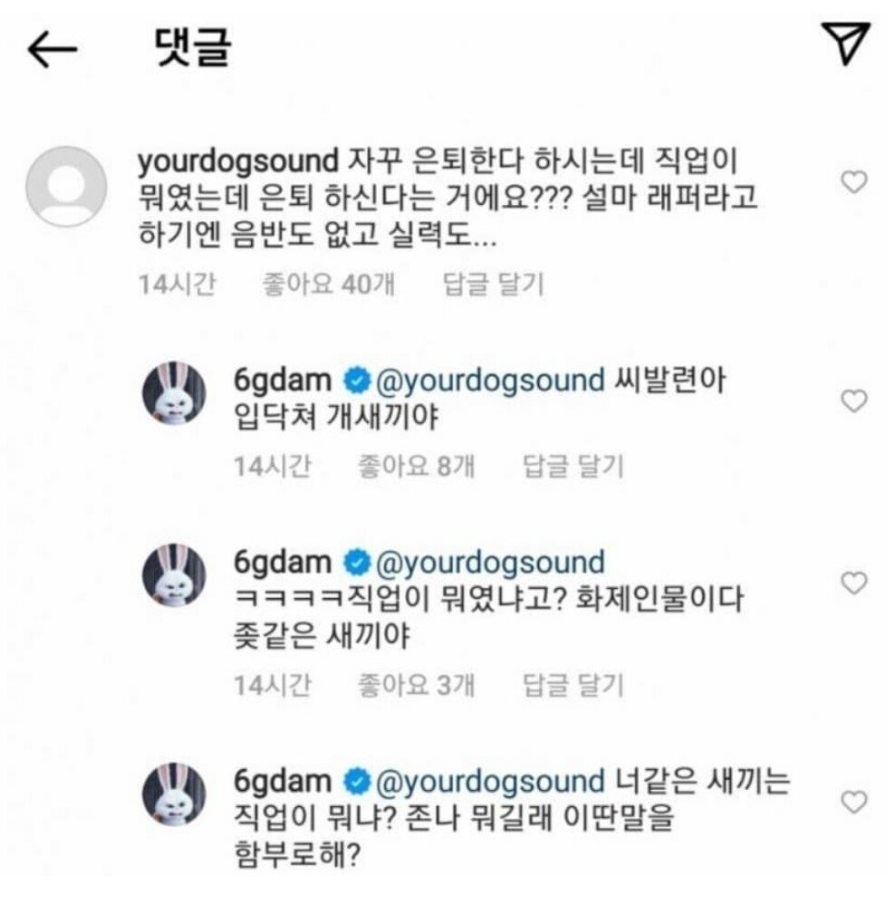Like 6gdam's first reply with heart
888x897 pixels.
[x=854, y=400]
